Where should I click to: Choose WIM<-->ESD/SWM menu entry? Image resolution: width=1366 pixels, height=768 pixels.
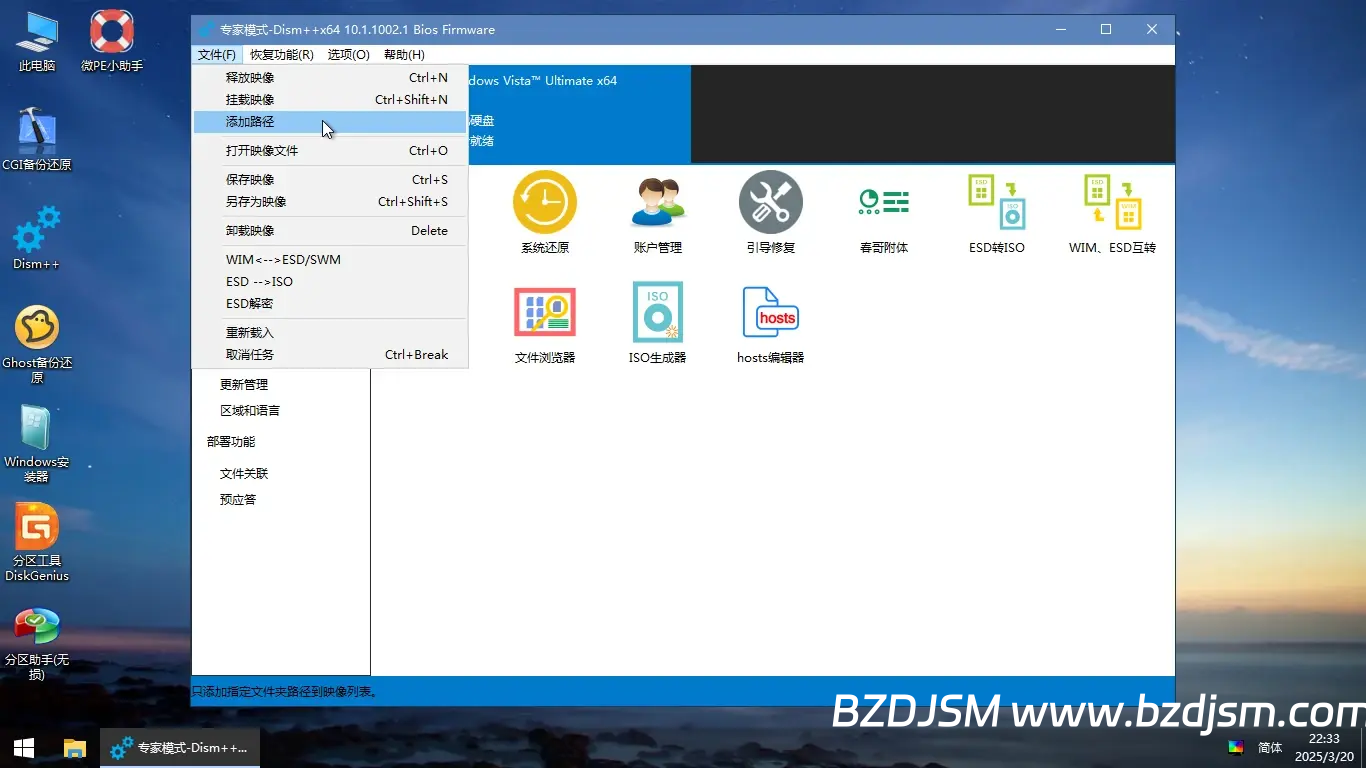pos(330,260)
